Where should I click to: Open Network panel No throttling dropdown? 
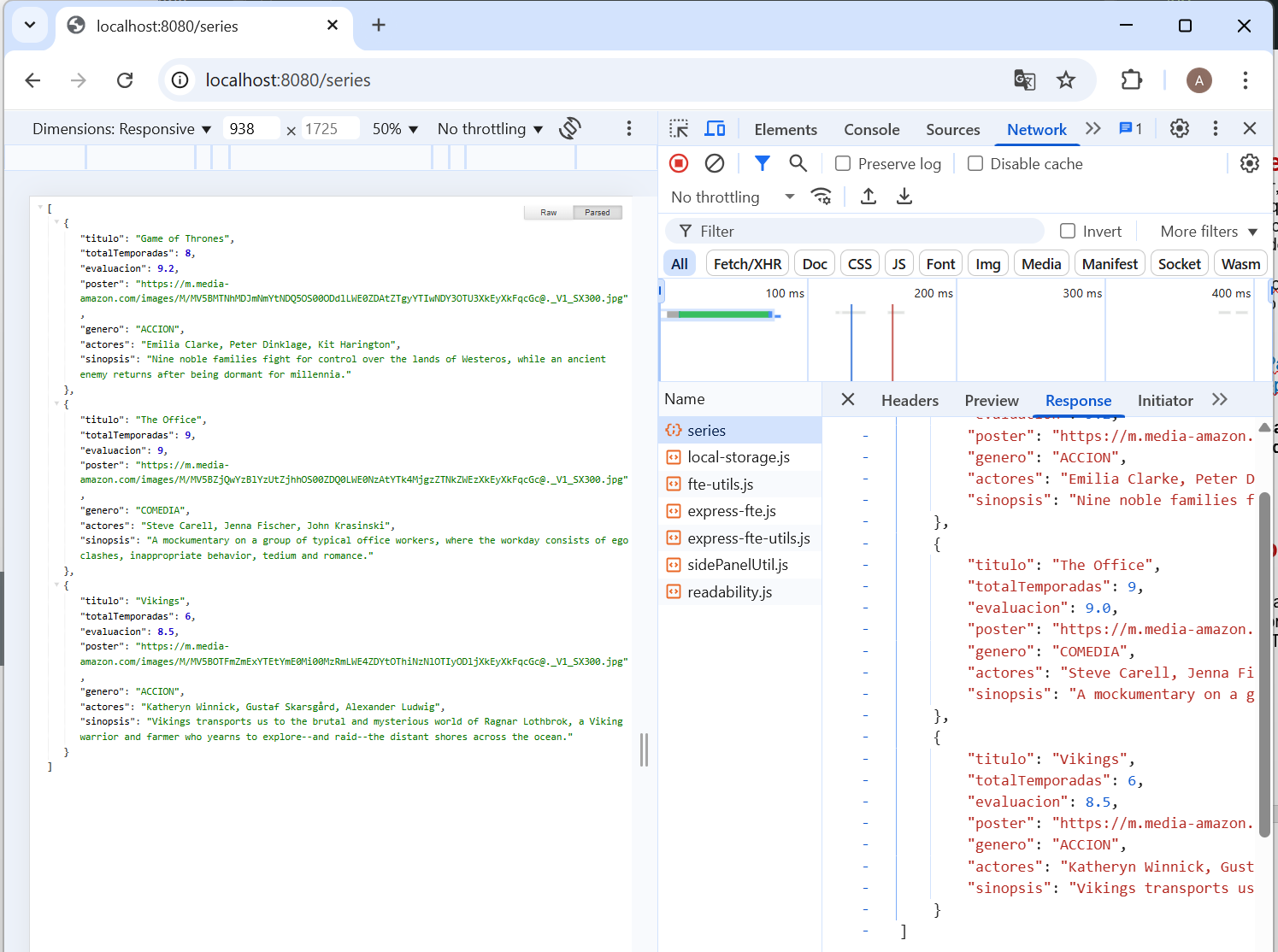(x=733, y=197)
